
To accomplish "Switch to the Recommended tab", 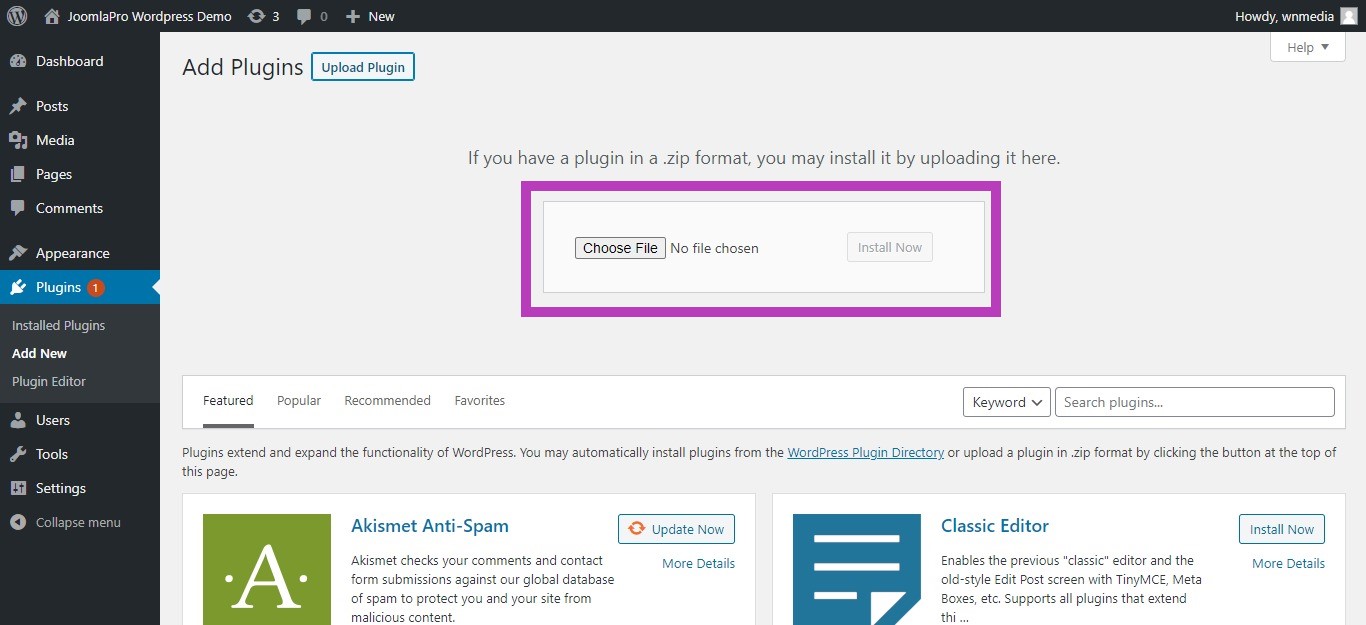I will tap(387, 400).
